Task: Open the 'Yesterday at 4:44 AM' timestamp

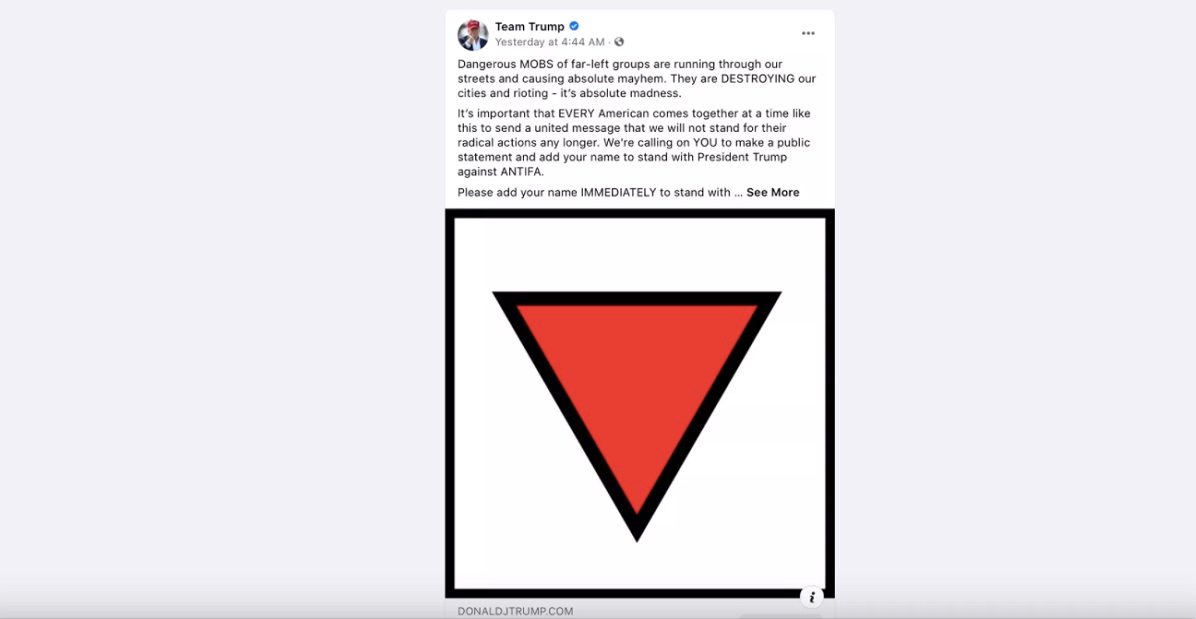Action: coord(549,42)
